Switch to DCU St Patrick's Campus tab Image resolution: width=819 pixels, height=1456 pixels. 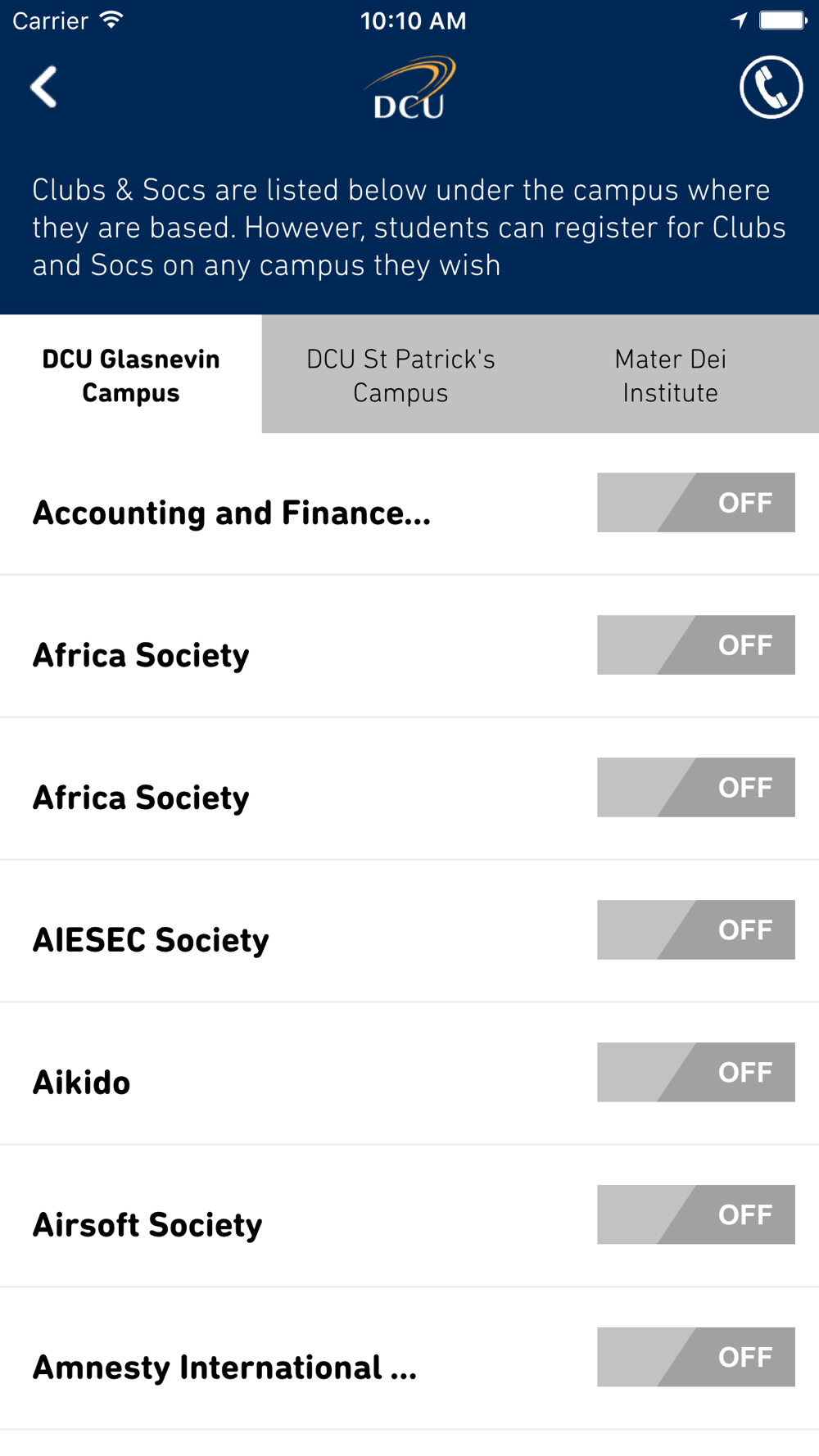pyautogui.click(x=400, y=375)
